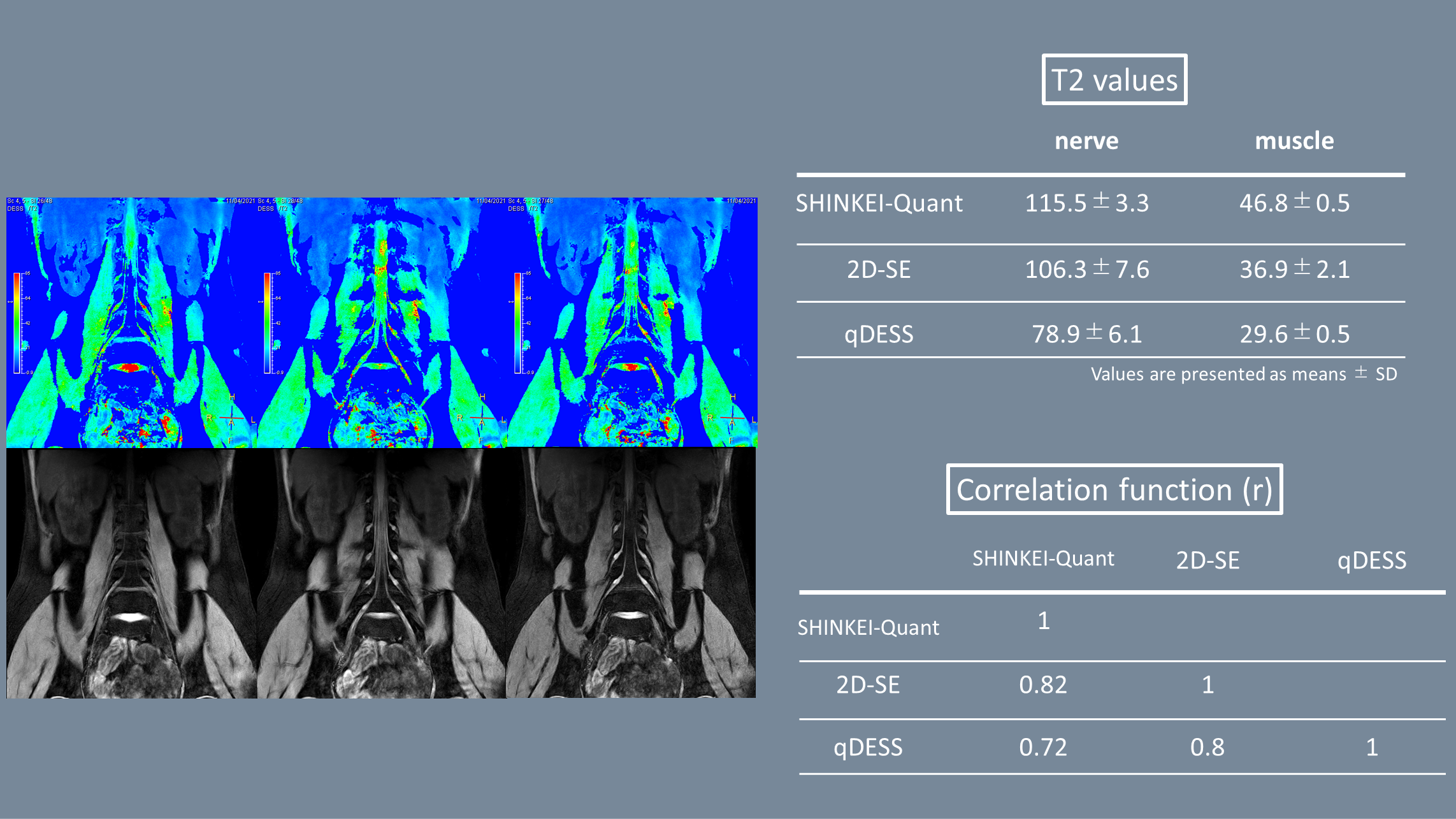The width and height of the screenshot is (1456, 819).
Task: Select the "T2 values" title box
Action: pyautogui.click(x=1114, y=80)
